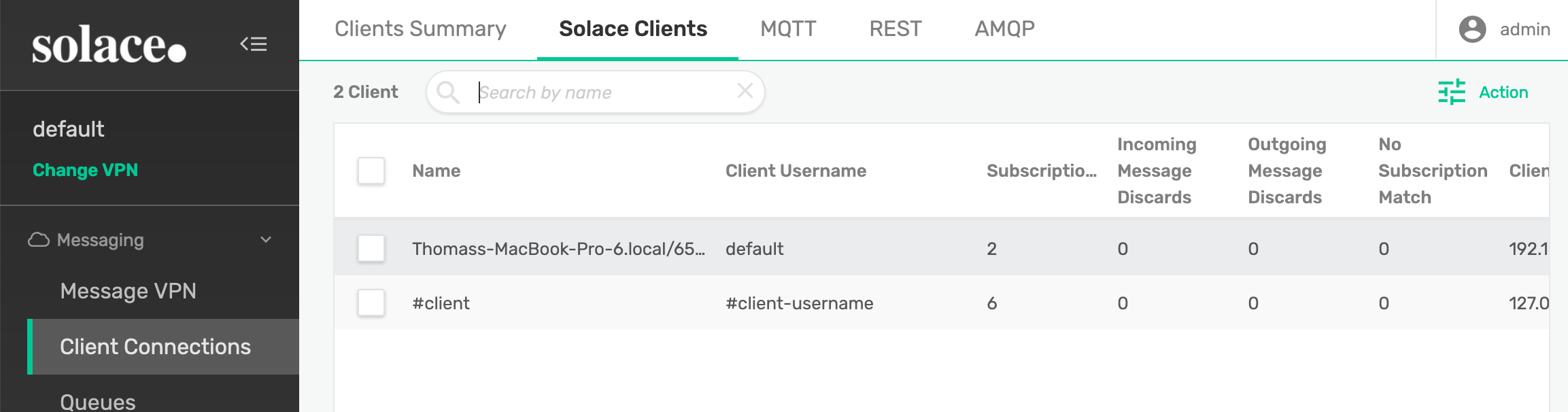The image size is (1568, 412).
Task: Click the Solace logo
Action: pyautogui.click(x=109, y=45)
